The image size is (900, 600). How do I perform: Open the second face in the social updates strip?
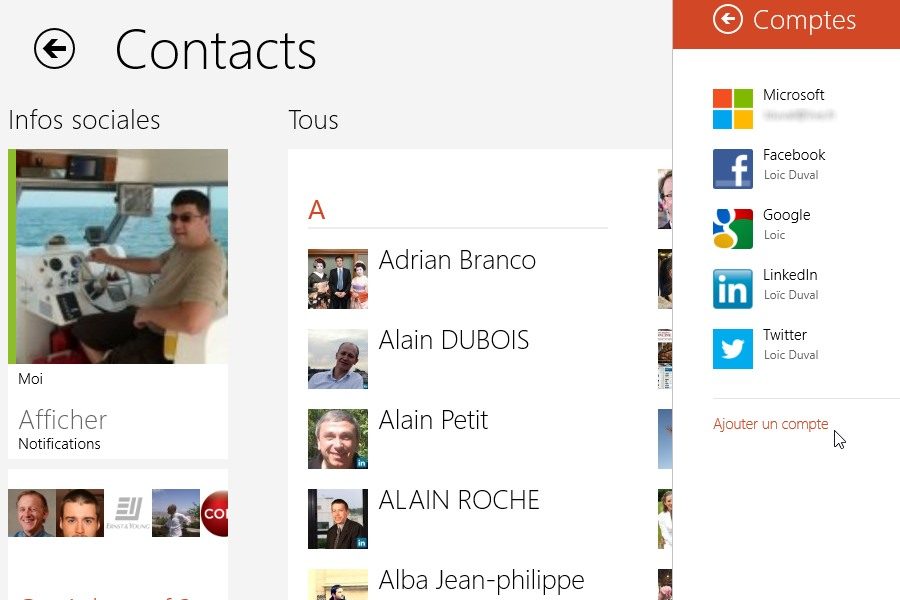point(80,513)
